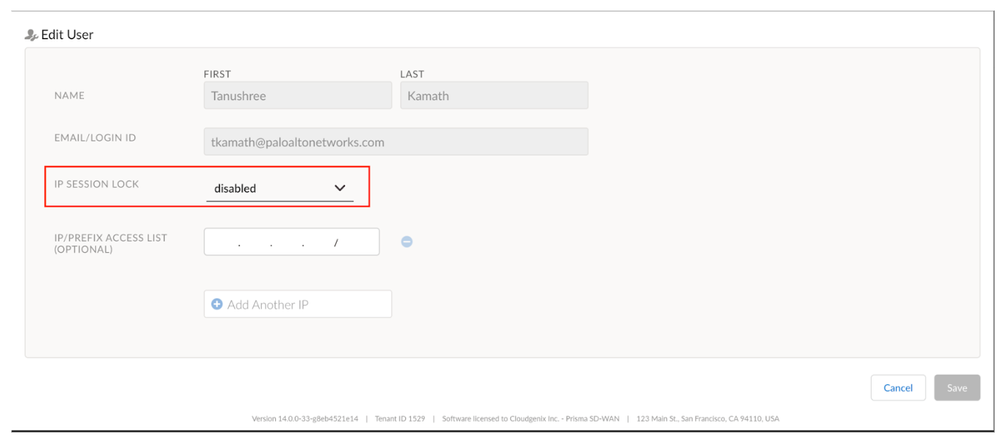Click the Tenant ID 1529 footer text
Image resolution: width=999 pixels, height=441 pixels.
point(401,418)
